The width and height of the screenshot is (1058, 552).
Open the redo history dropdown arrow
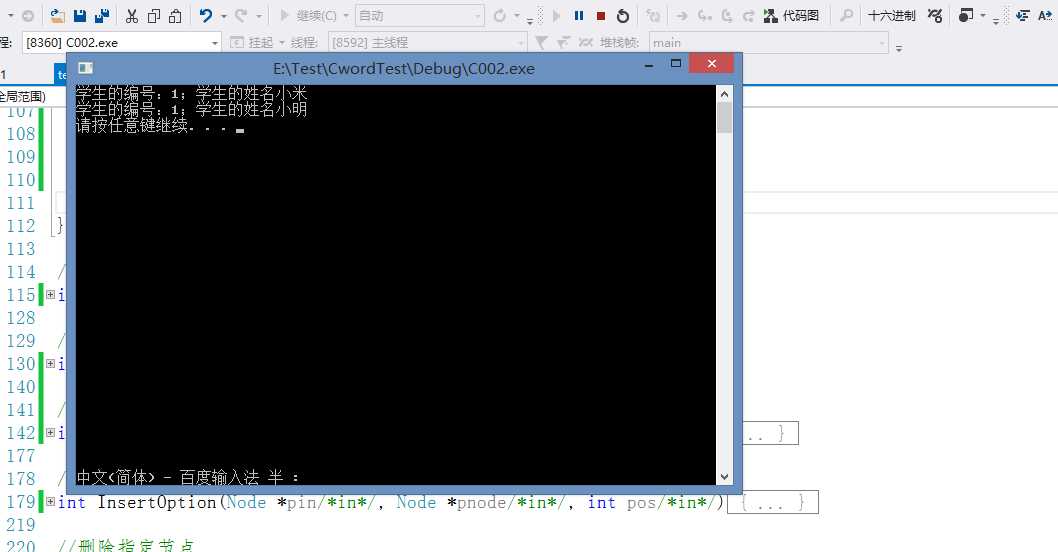(258, 16)
